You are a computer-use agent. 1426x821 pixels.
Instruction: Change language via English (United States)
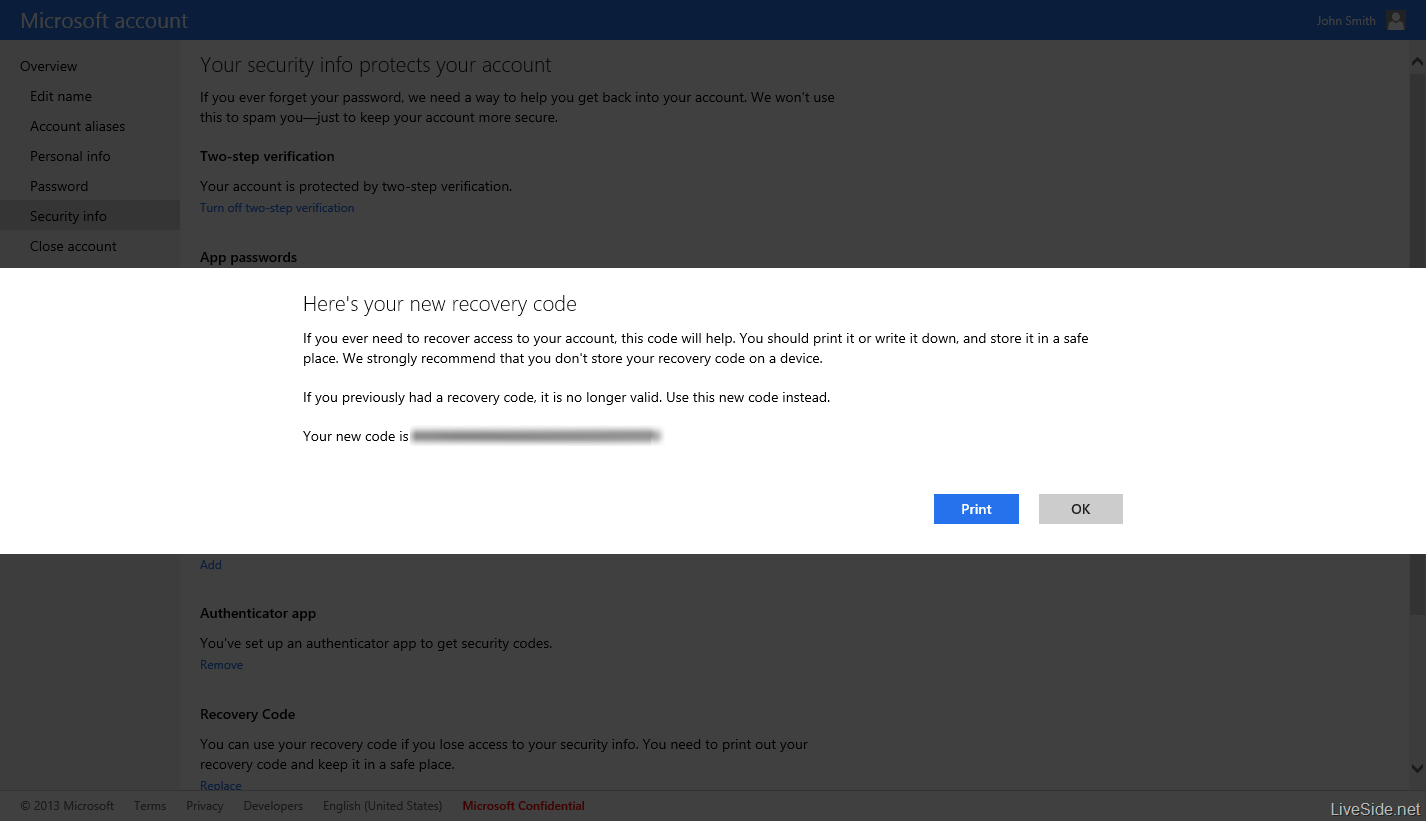pos(382,806)
